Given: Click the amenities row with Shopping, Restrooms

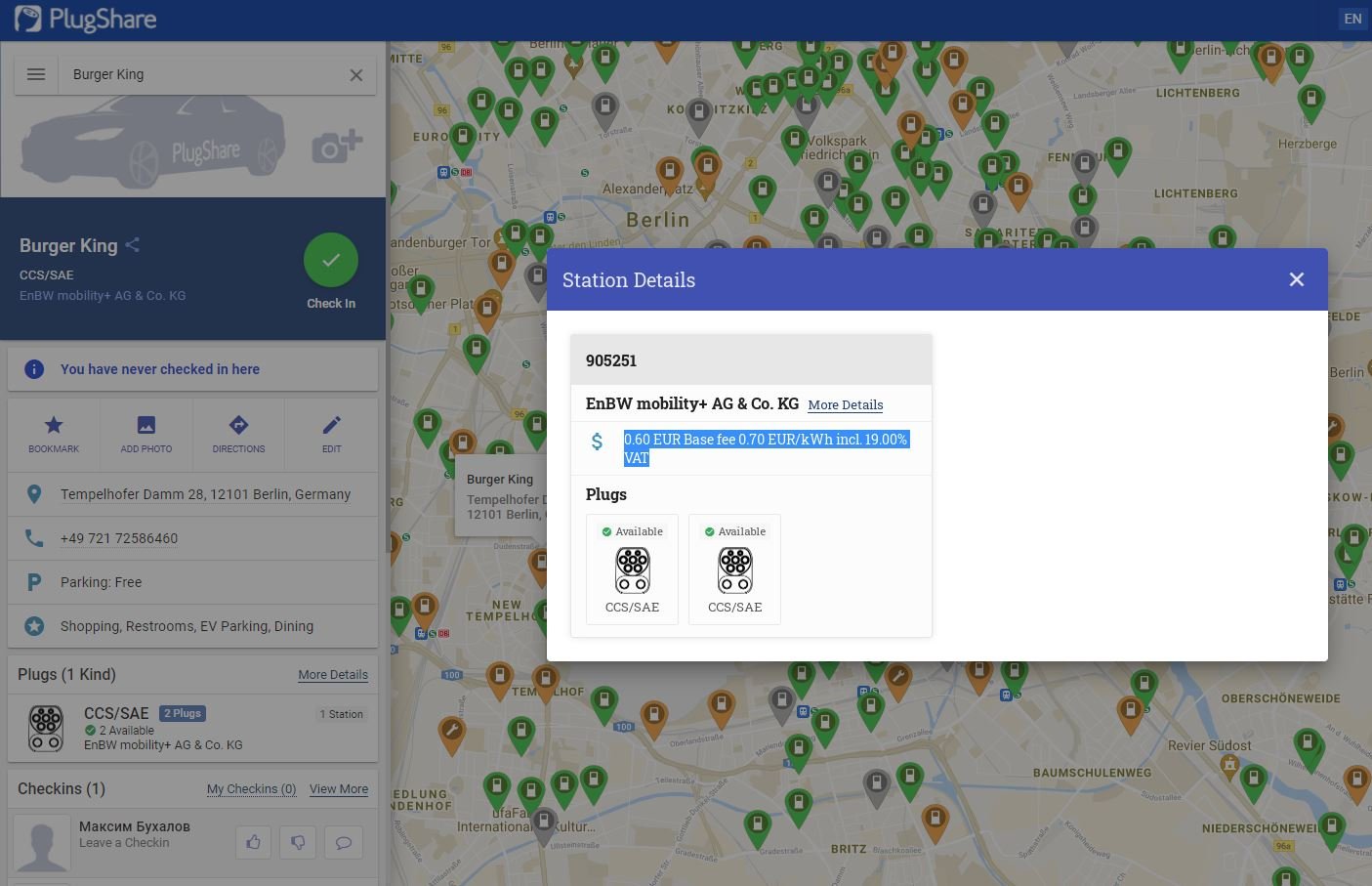Looking at the screenshot, I should coord(192,626).
